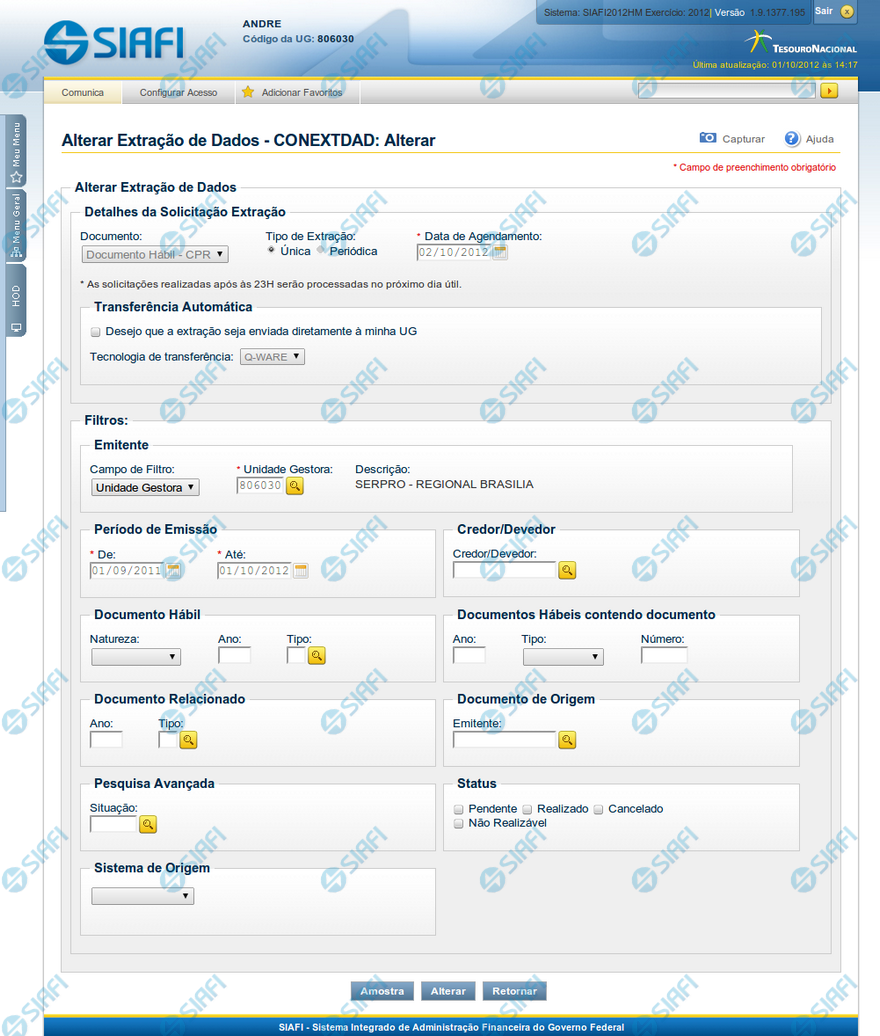Viewport: 880px width, 1036px height.
Task: Click the Situação search magnifier
Action: pos(148,825)
